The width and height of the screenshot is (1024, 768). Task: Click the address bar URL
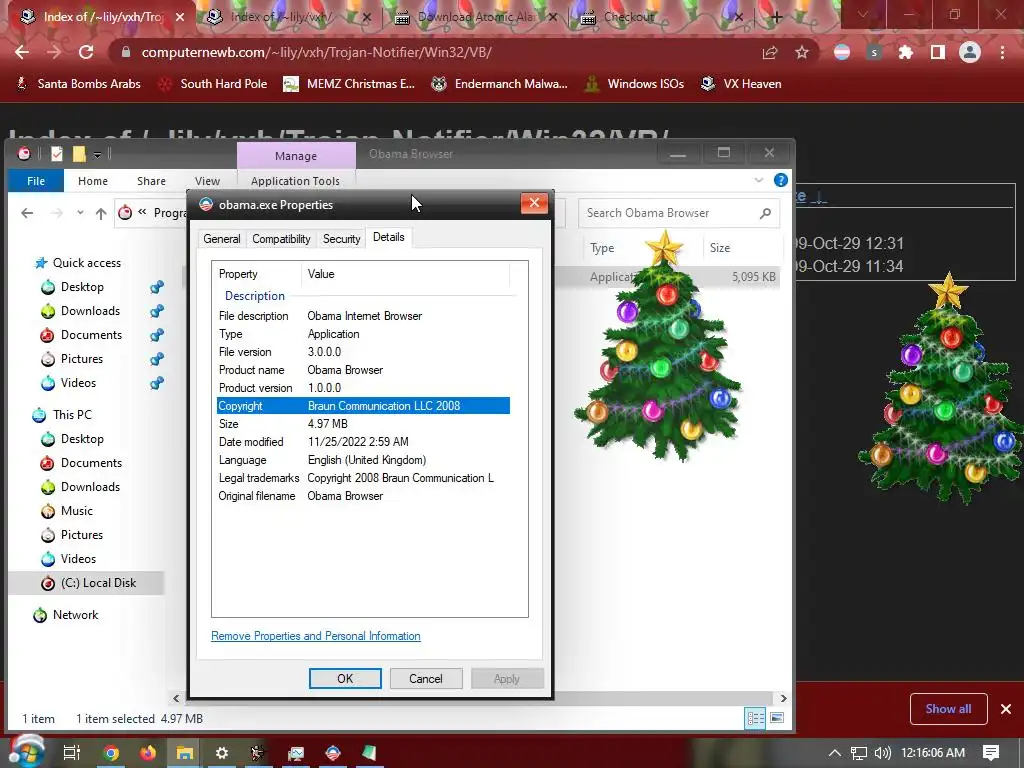(x=316, y=52)
